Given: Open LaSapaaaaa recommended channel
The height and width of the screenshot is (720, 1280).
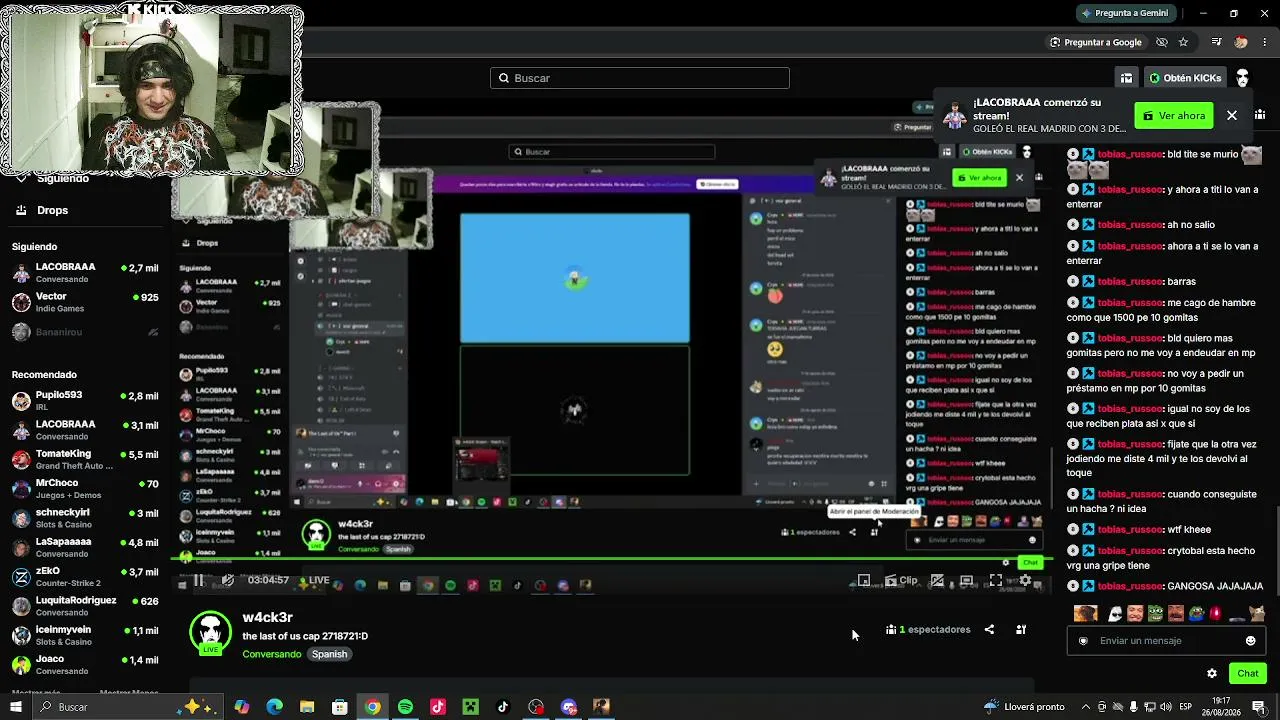Looking at the screenshot, I should pos(85,547).
